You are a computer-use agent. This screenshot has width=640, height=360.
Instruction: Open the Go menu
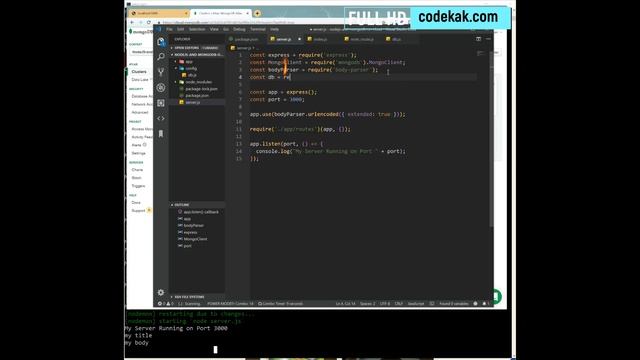(226, 29)
